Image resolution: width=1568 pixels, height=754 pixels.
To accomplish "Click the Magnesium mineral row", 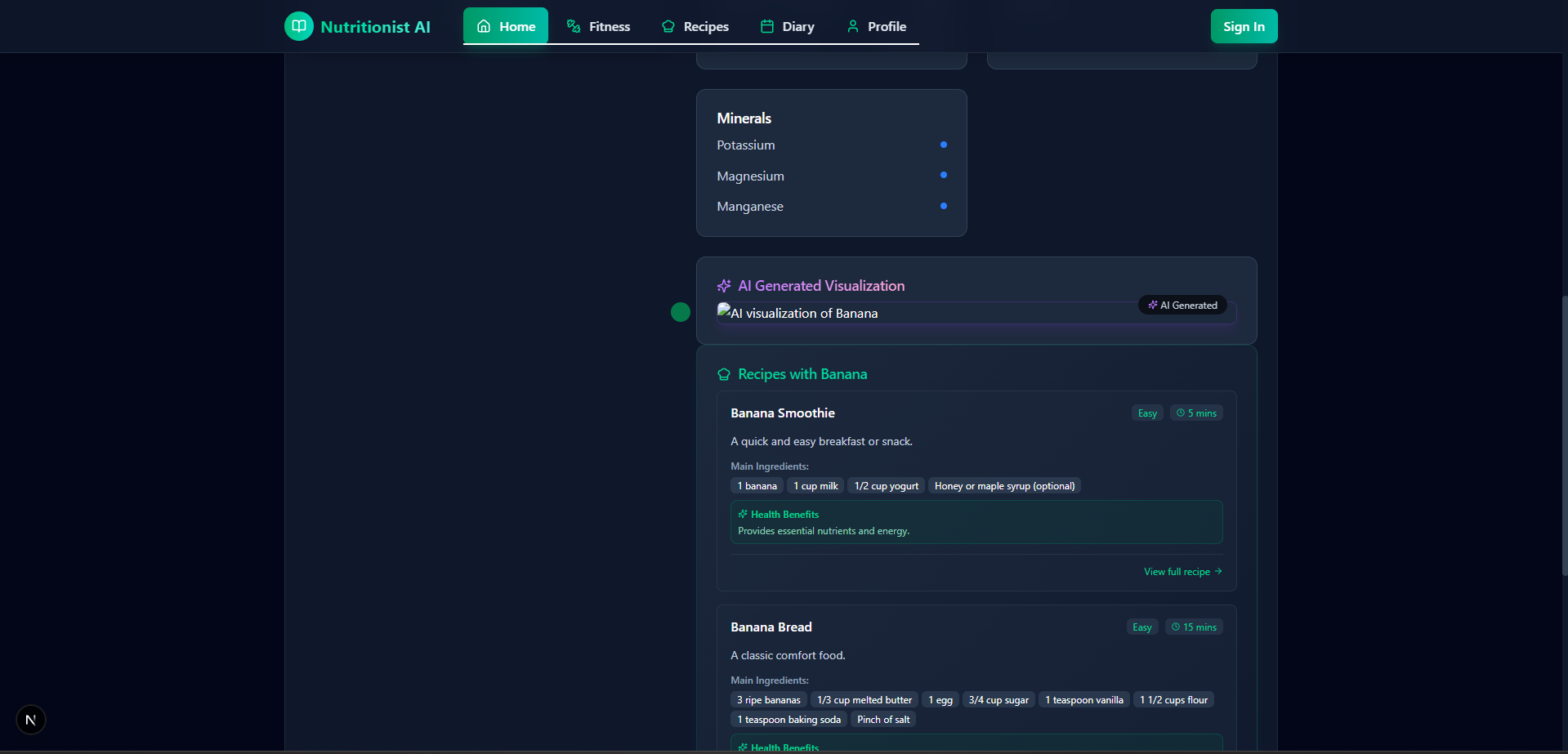I will [x=832, y=176].
